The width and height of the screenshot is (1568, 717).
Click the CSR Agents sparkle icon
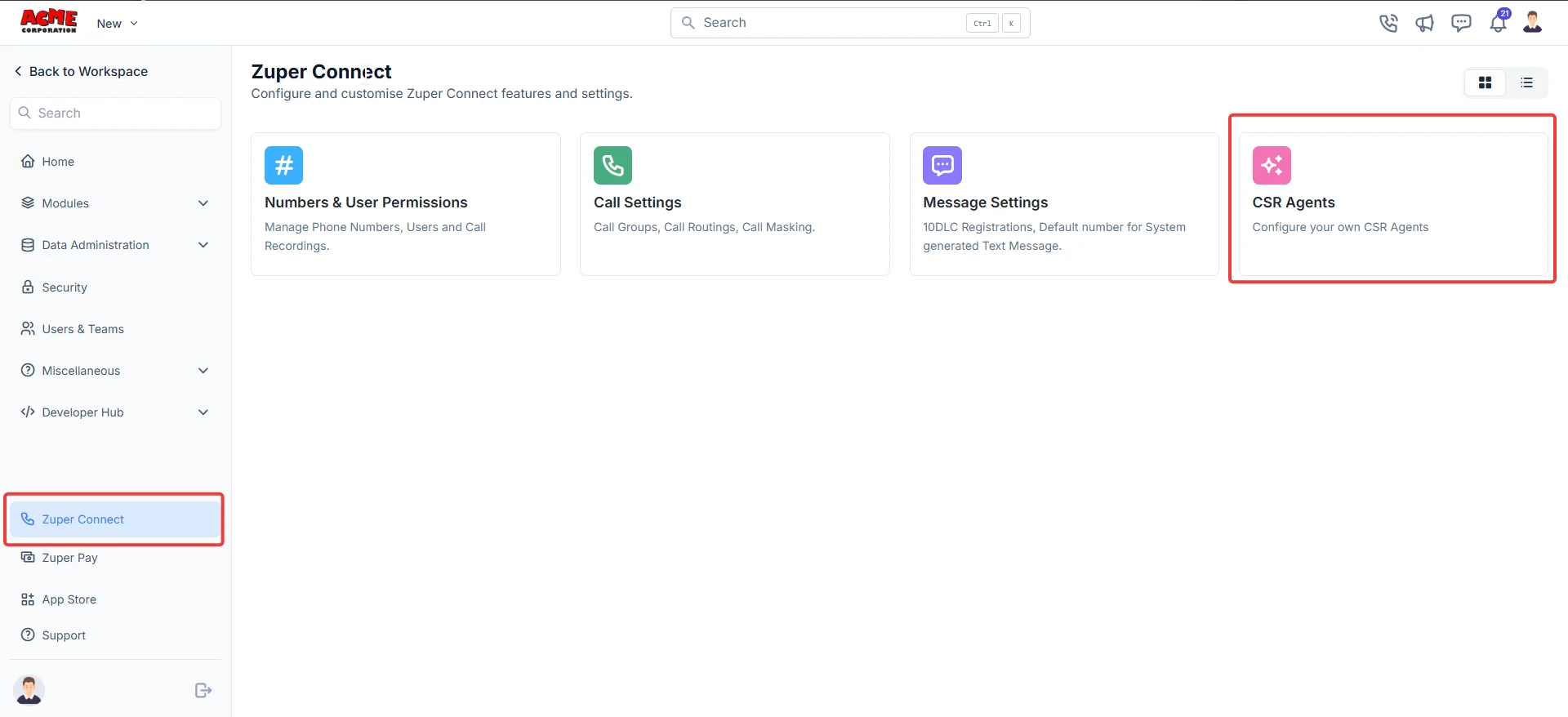click(1272, 166)
